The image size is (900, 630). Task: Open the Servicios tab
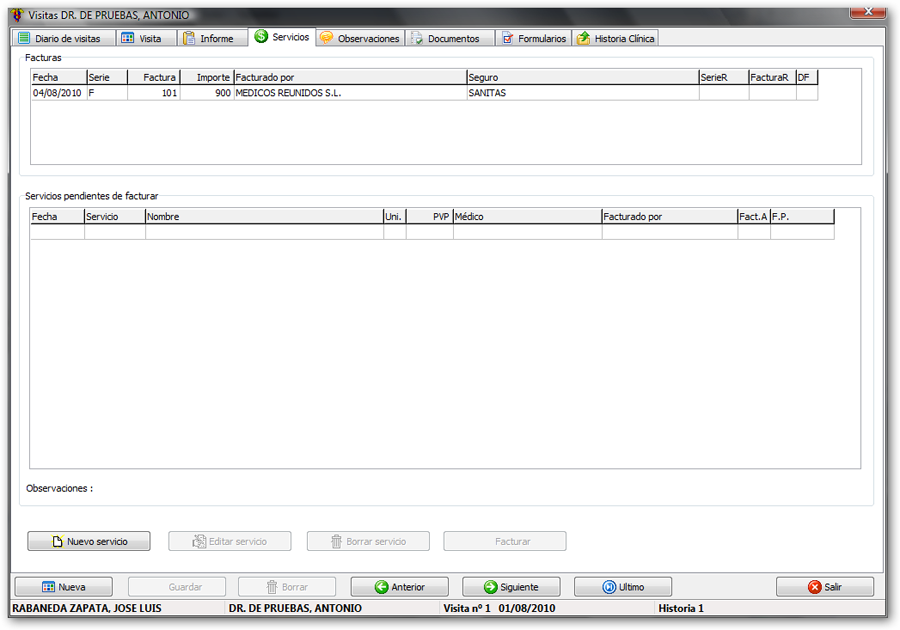click(x=282, y=37)
